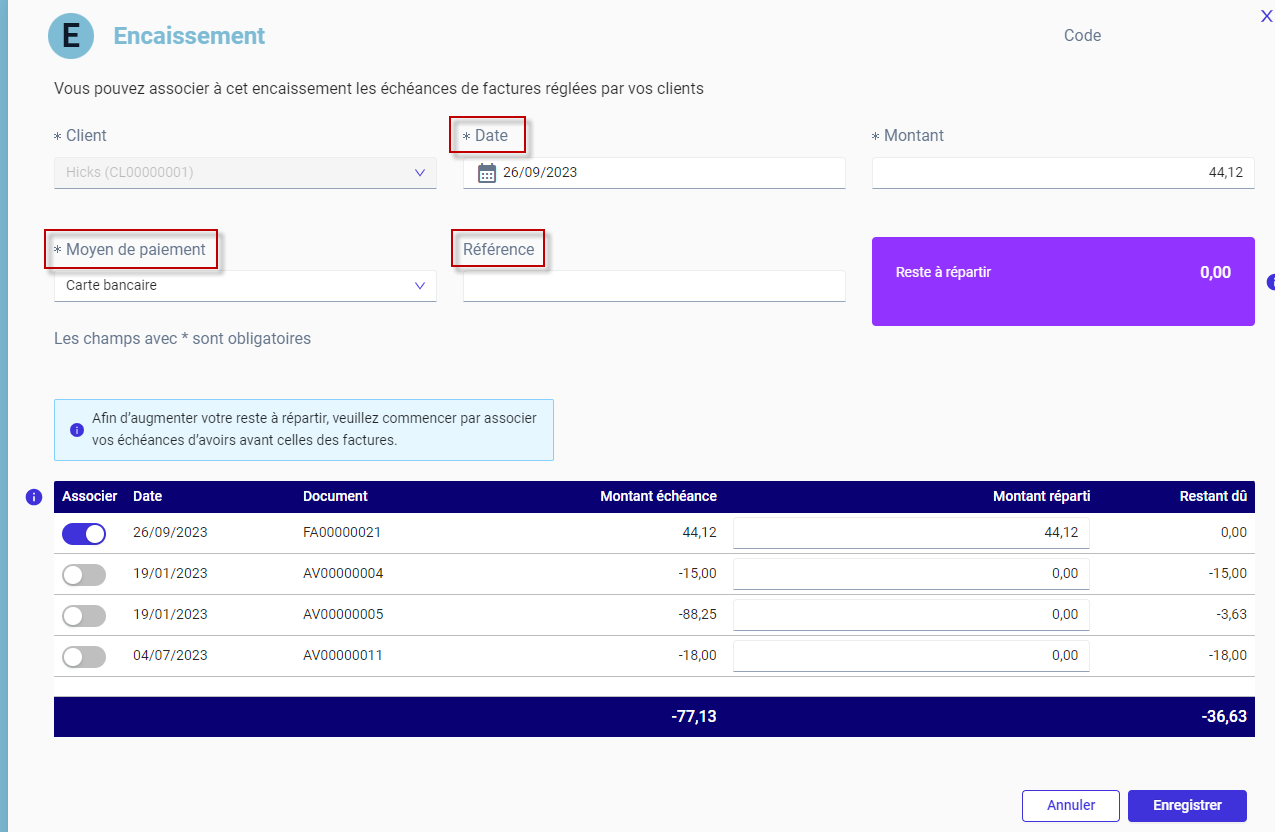Click the Code label at top
Screen dimensions: 1275x832
pos(1082,35)
